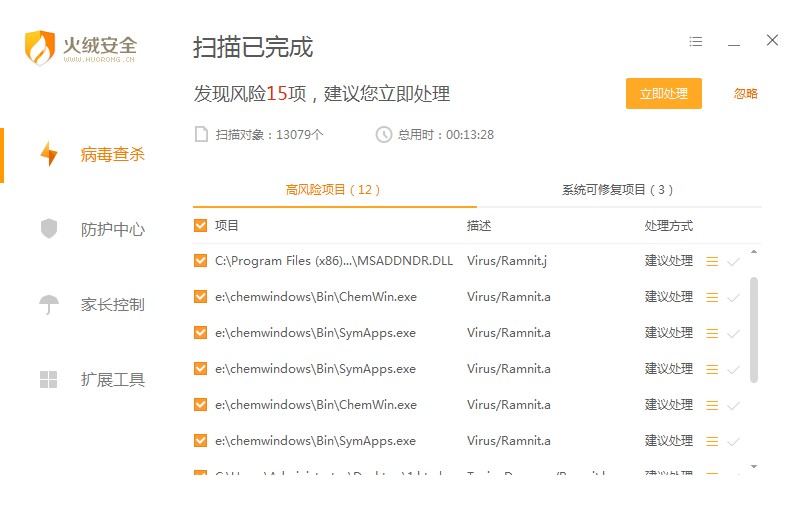
Task: Click the 处理方式 column header
Action: tap(668, 226)
